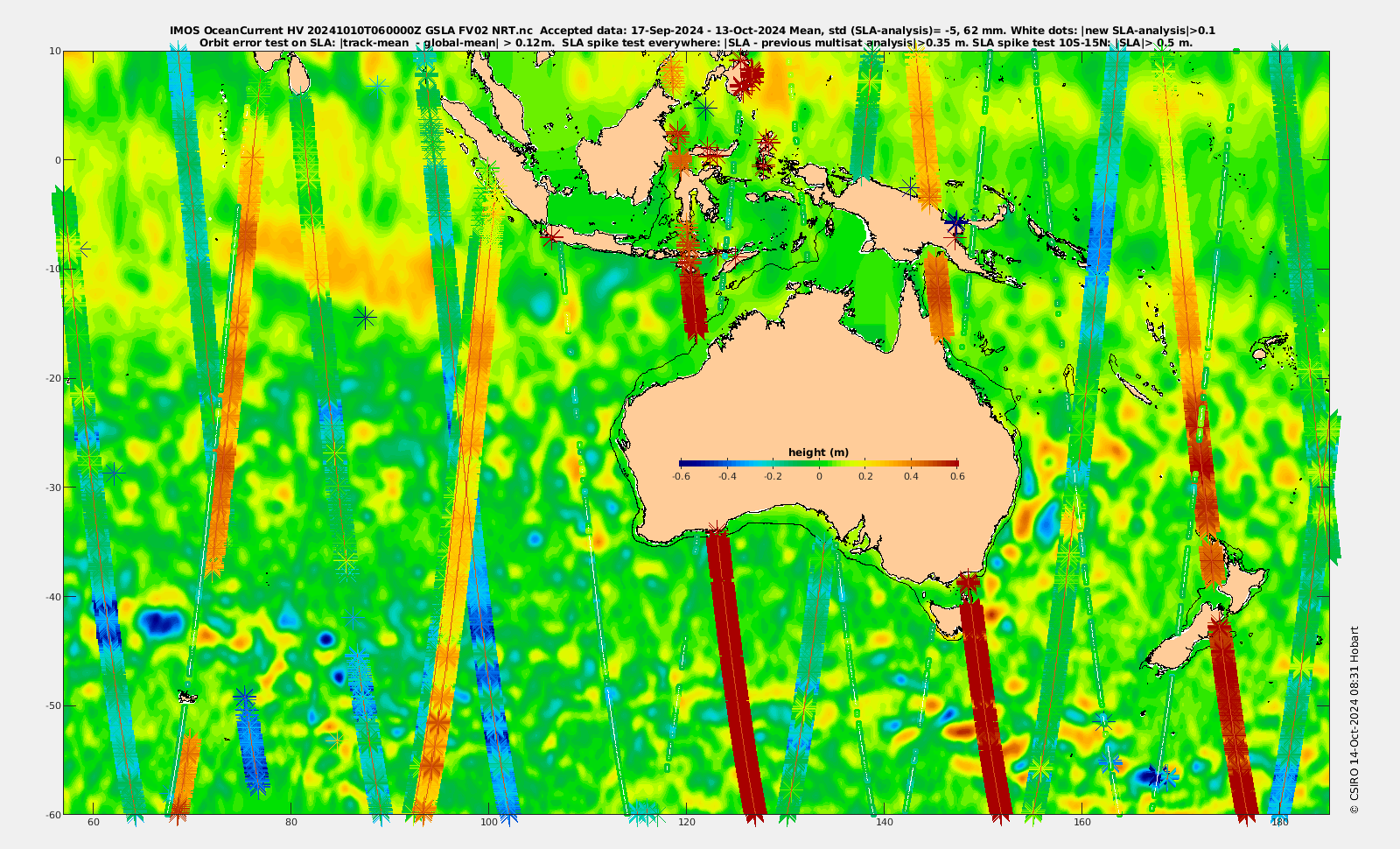Viewport: 1400px width, 849px height.
Task: Click the longitude axis label 100
Action: pos(489,822)
